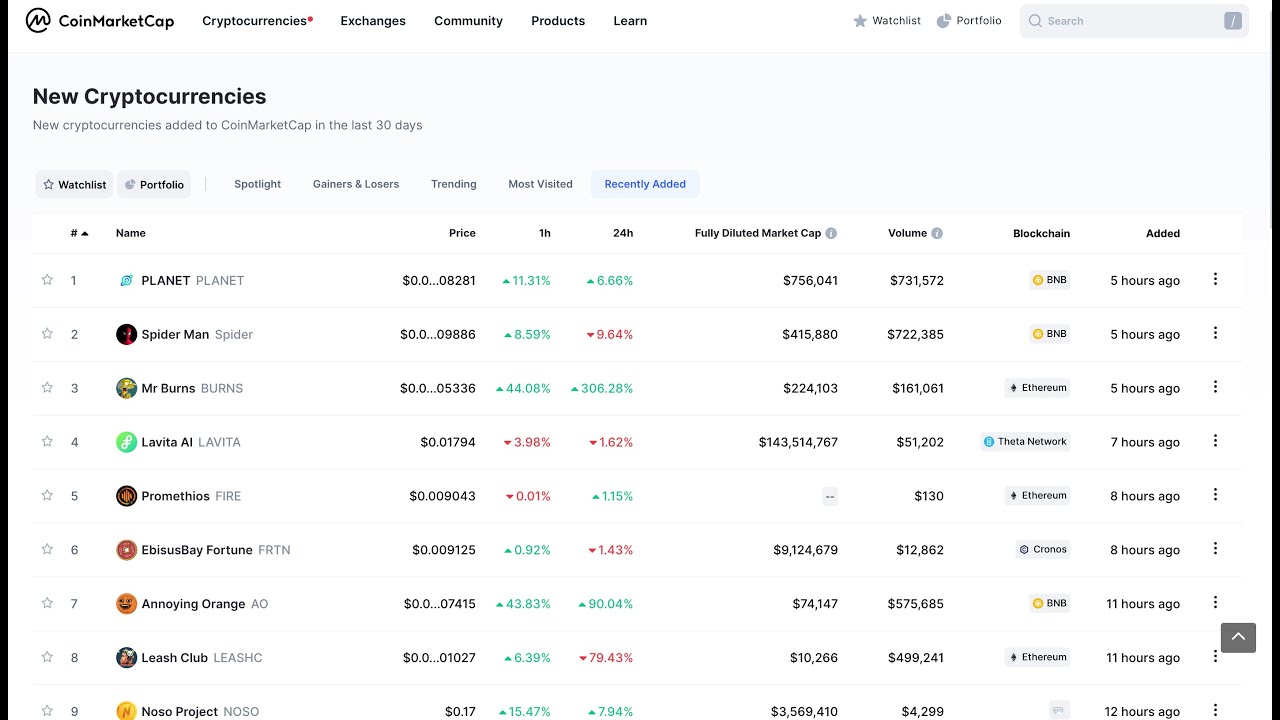1280x720 pixels.
Task: Click Theta Network badge in Lavita AI row
Action: [x=1025, y=442]
